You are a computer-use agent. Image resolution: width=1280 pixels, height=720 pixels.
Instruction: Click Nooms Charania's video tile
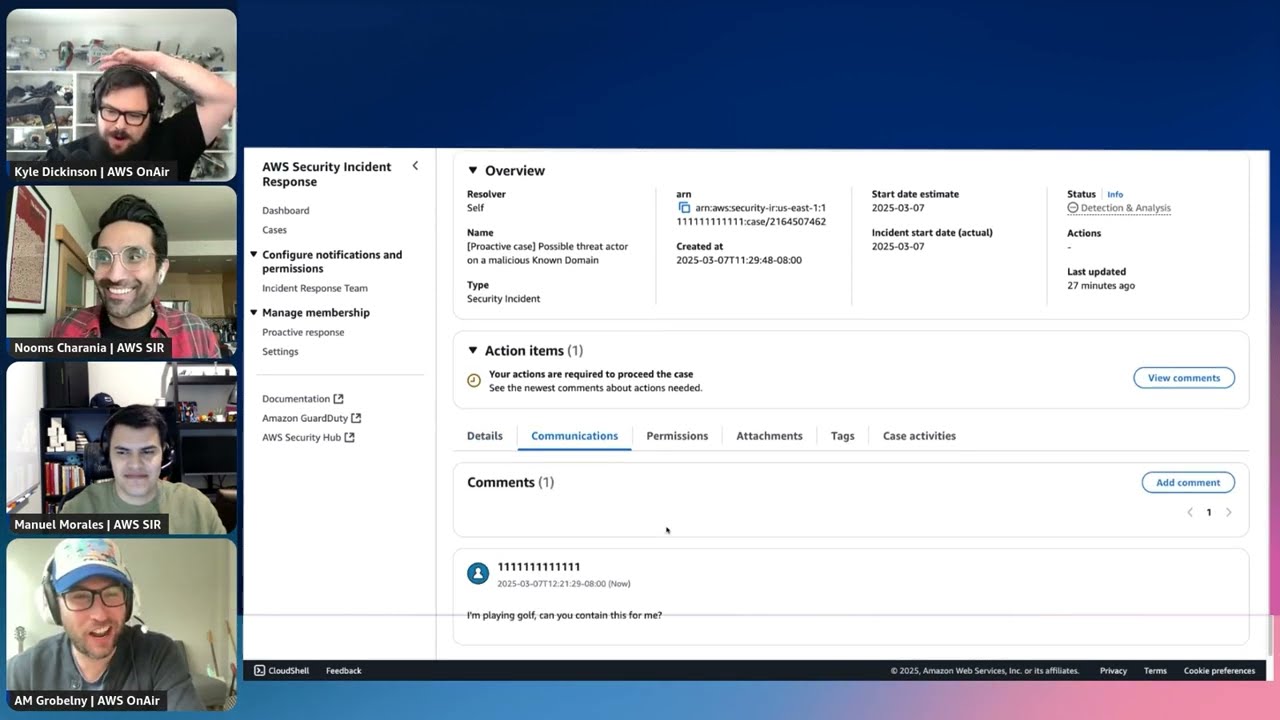pos(122,272)
